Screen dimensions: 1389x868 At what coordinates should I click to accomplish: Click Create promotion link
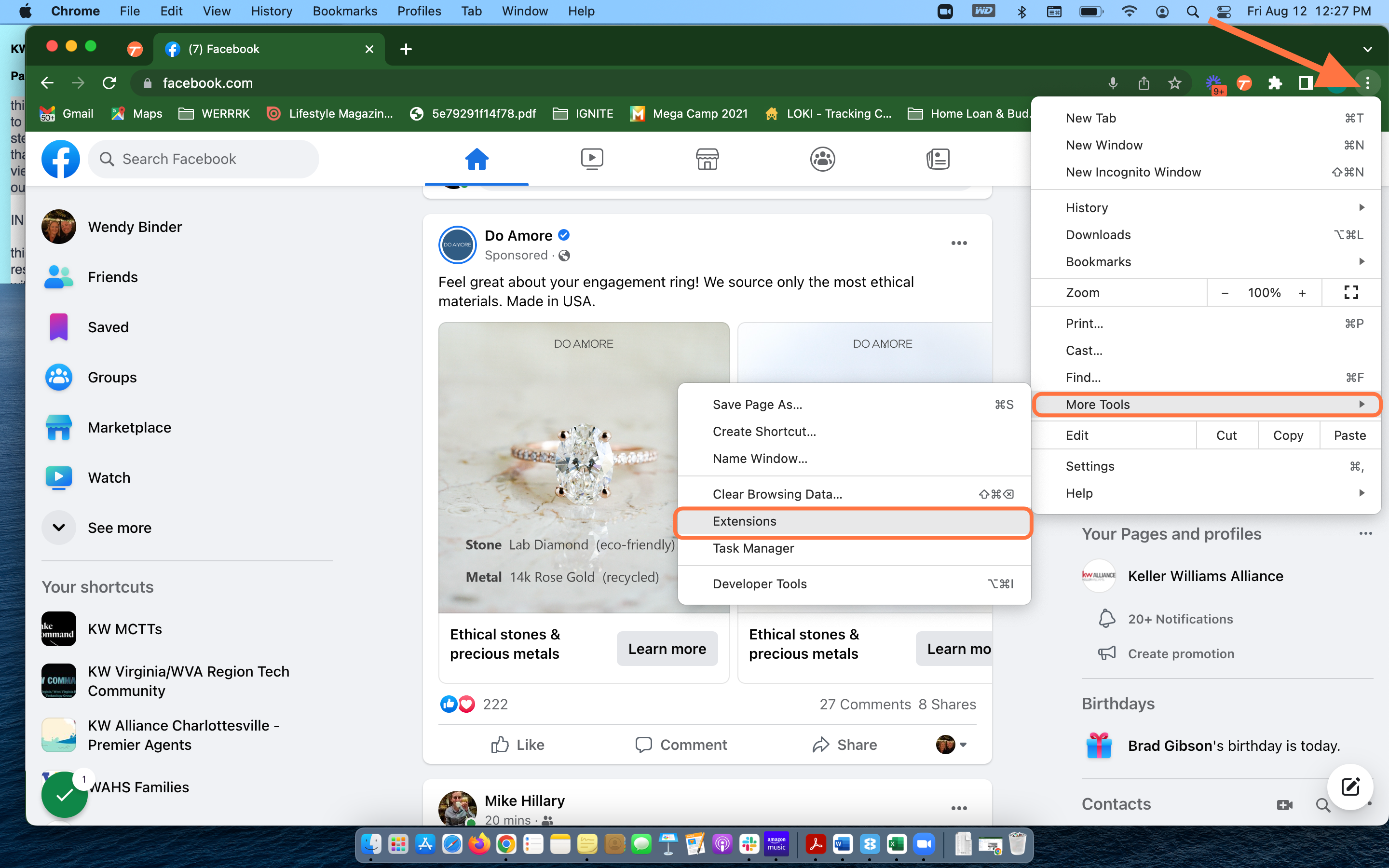(1181, 653)
